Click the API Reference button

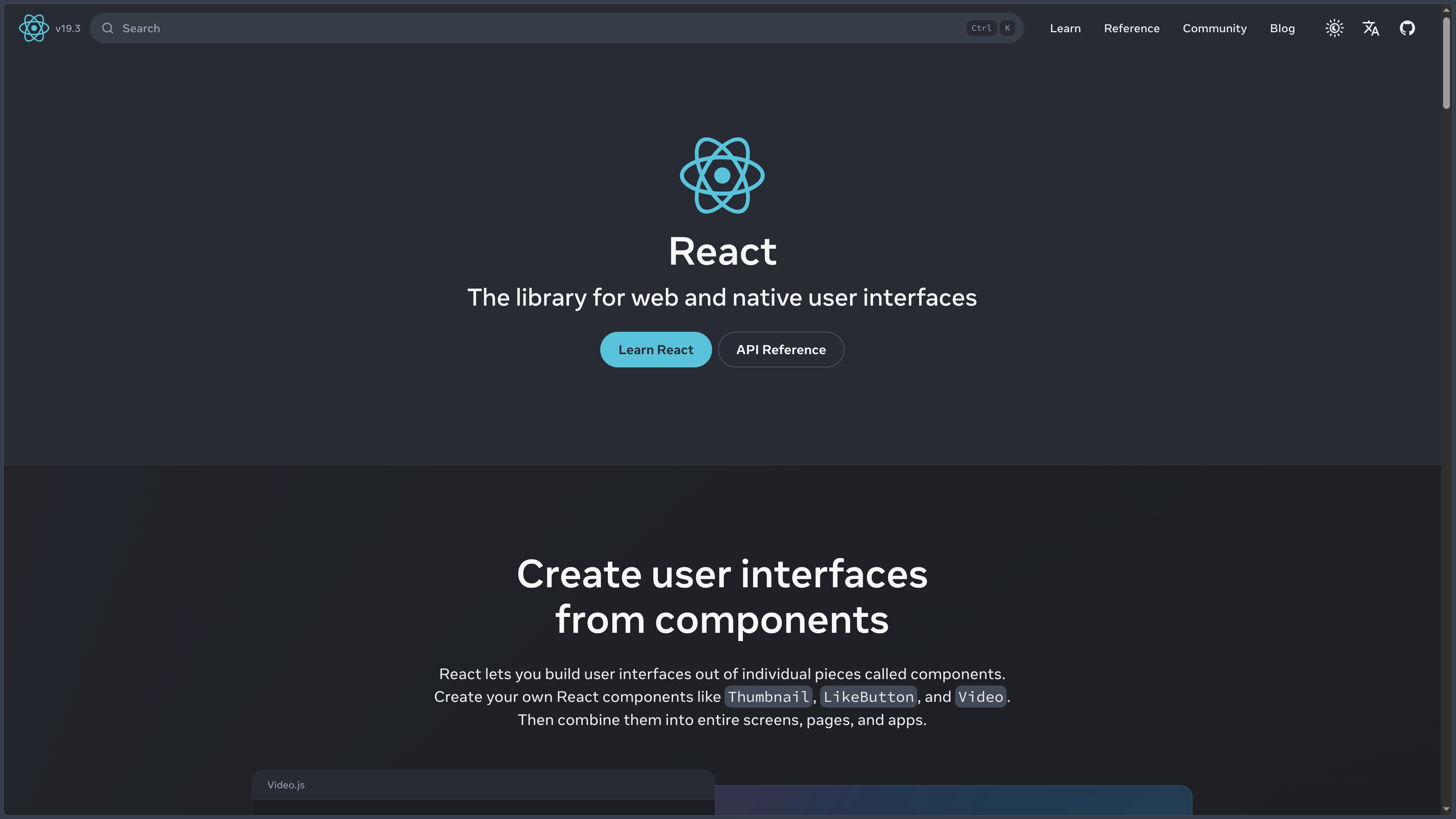click(x=781, y=349)
